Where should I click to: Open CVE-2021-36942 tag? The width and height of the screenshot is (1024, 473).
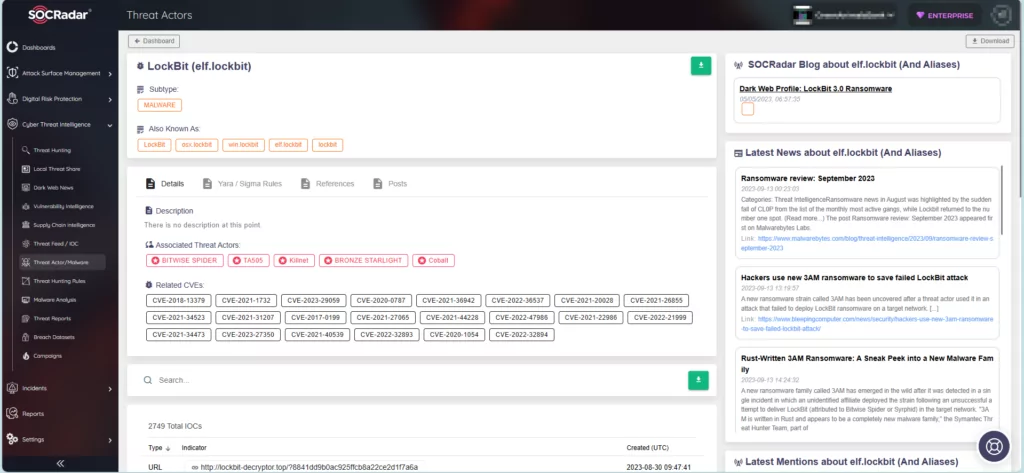pyautogui.click(x=449, y=301)
